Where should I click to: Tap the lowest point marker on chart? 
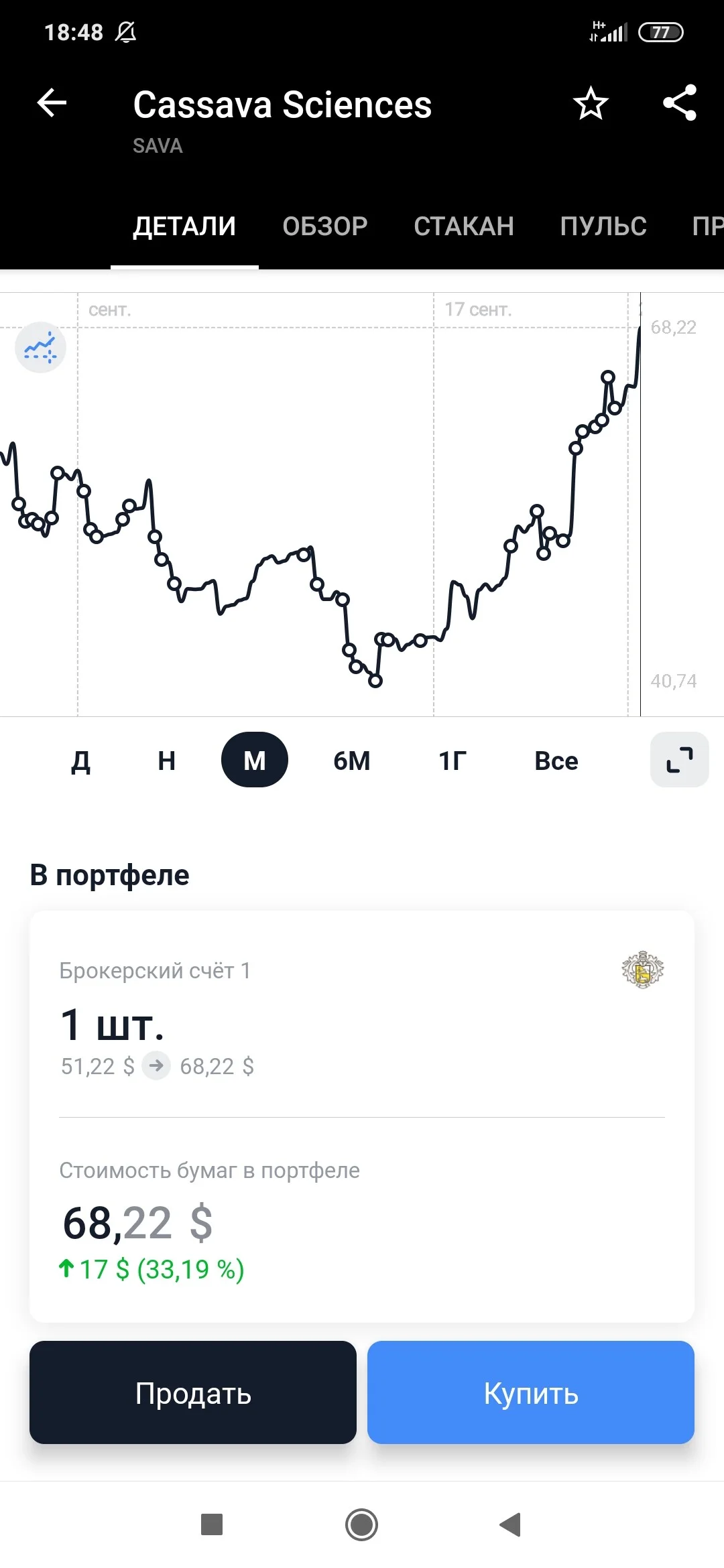click(375, 681)
